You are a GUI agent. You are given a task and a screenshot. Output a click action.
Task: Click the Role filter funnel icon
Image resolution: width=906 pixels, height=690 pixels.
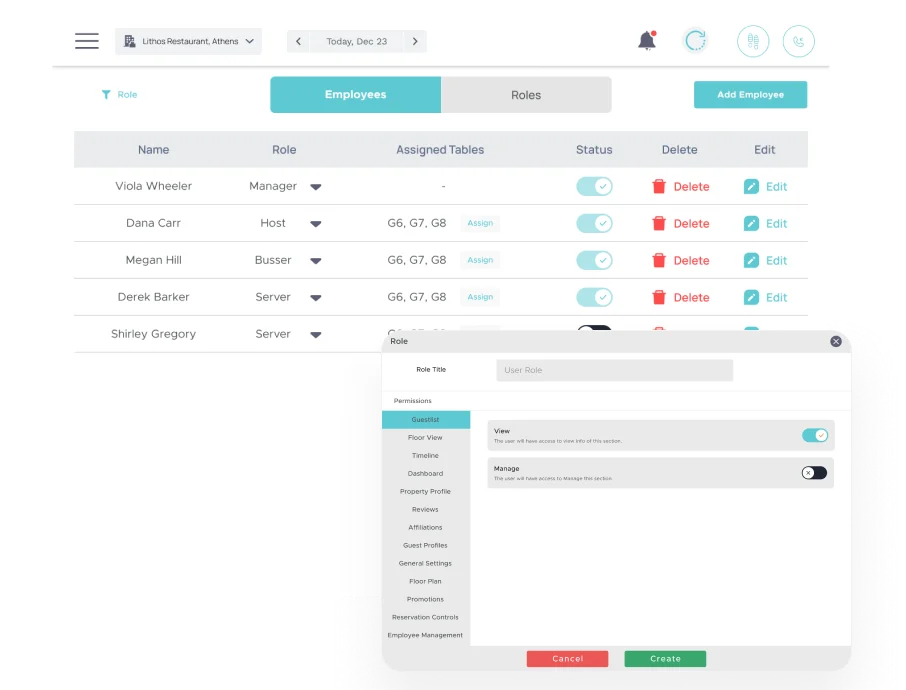[106, 94]
